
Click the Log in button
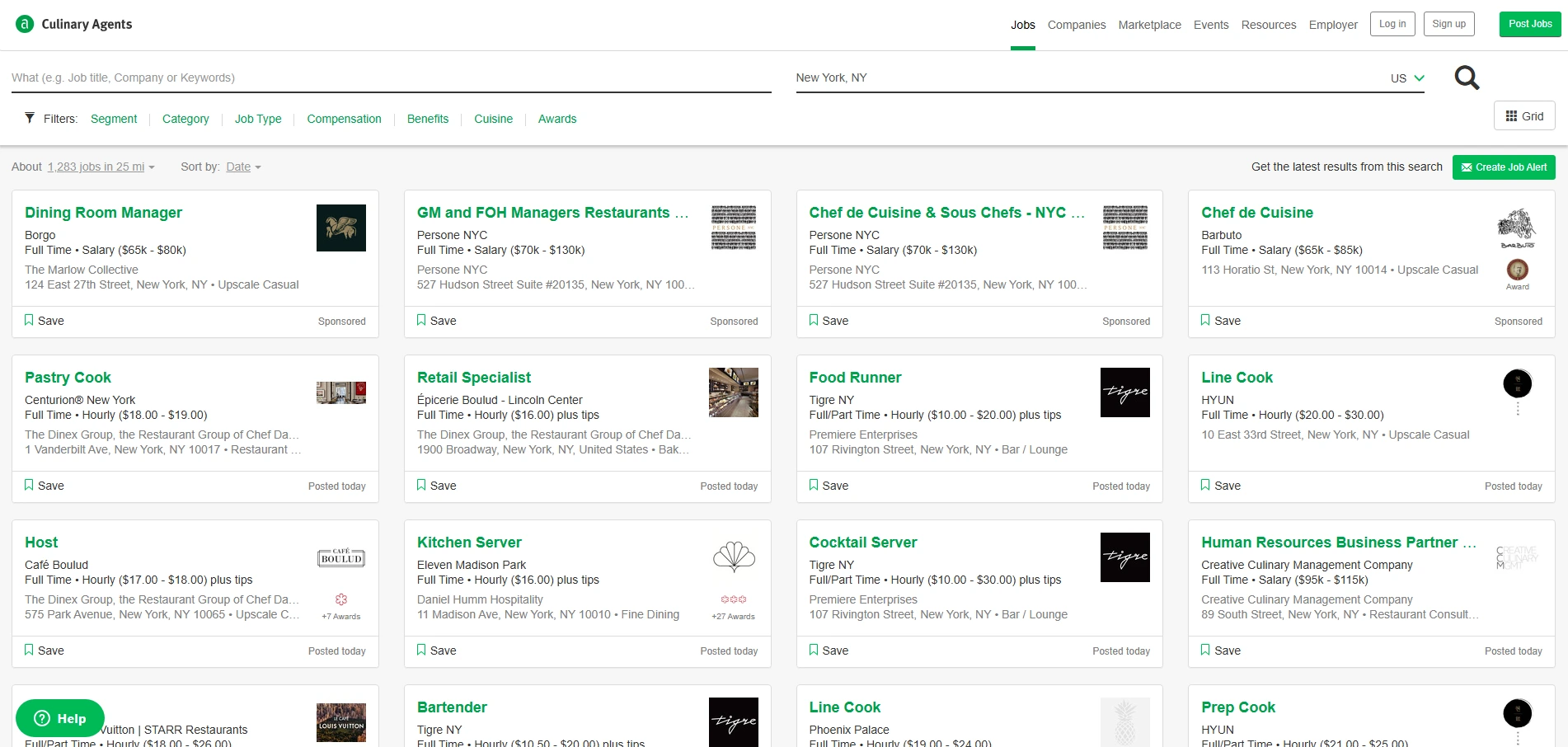click(1392, 24)
